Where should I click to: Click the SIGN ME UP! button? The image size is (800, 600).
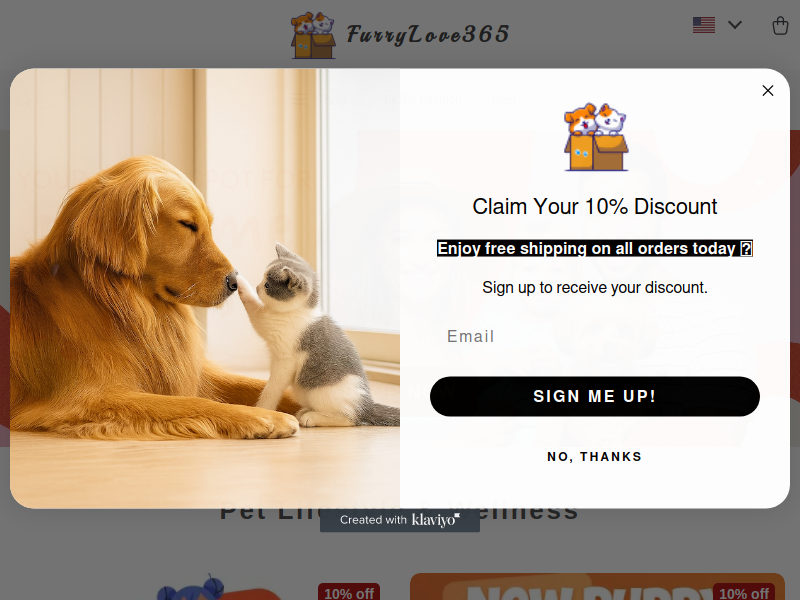tap(594, 396)
